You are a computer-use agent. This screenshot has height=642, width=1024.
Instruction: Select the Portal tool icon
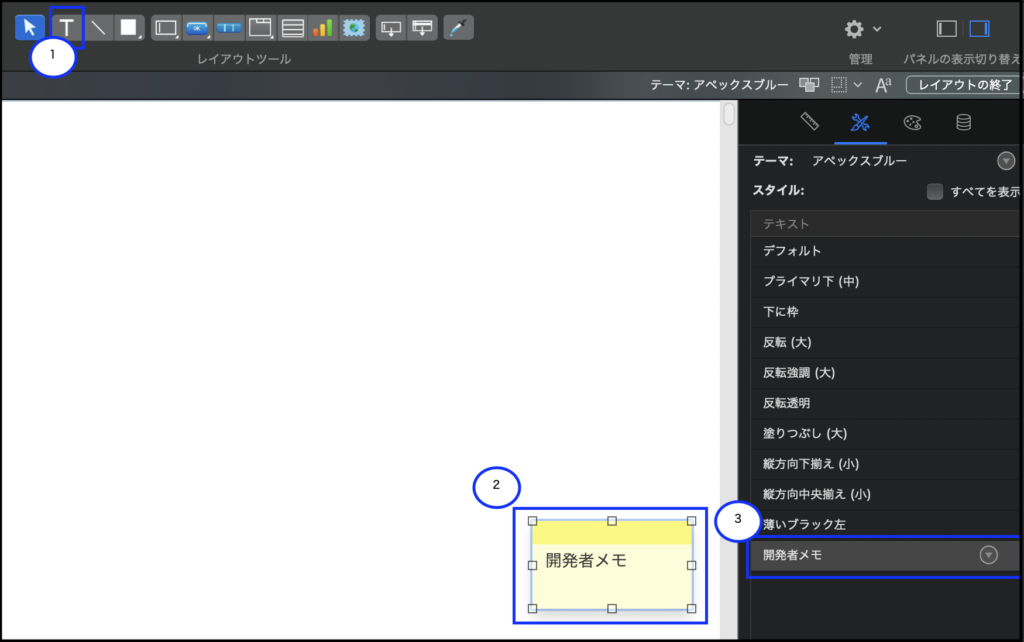tap(292, 28)
